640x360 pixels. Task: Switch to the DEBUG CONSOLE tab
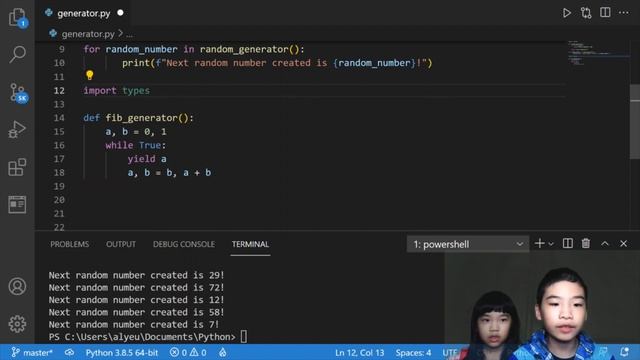click(x=184, y=244)
